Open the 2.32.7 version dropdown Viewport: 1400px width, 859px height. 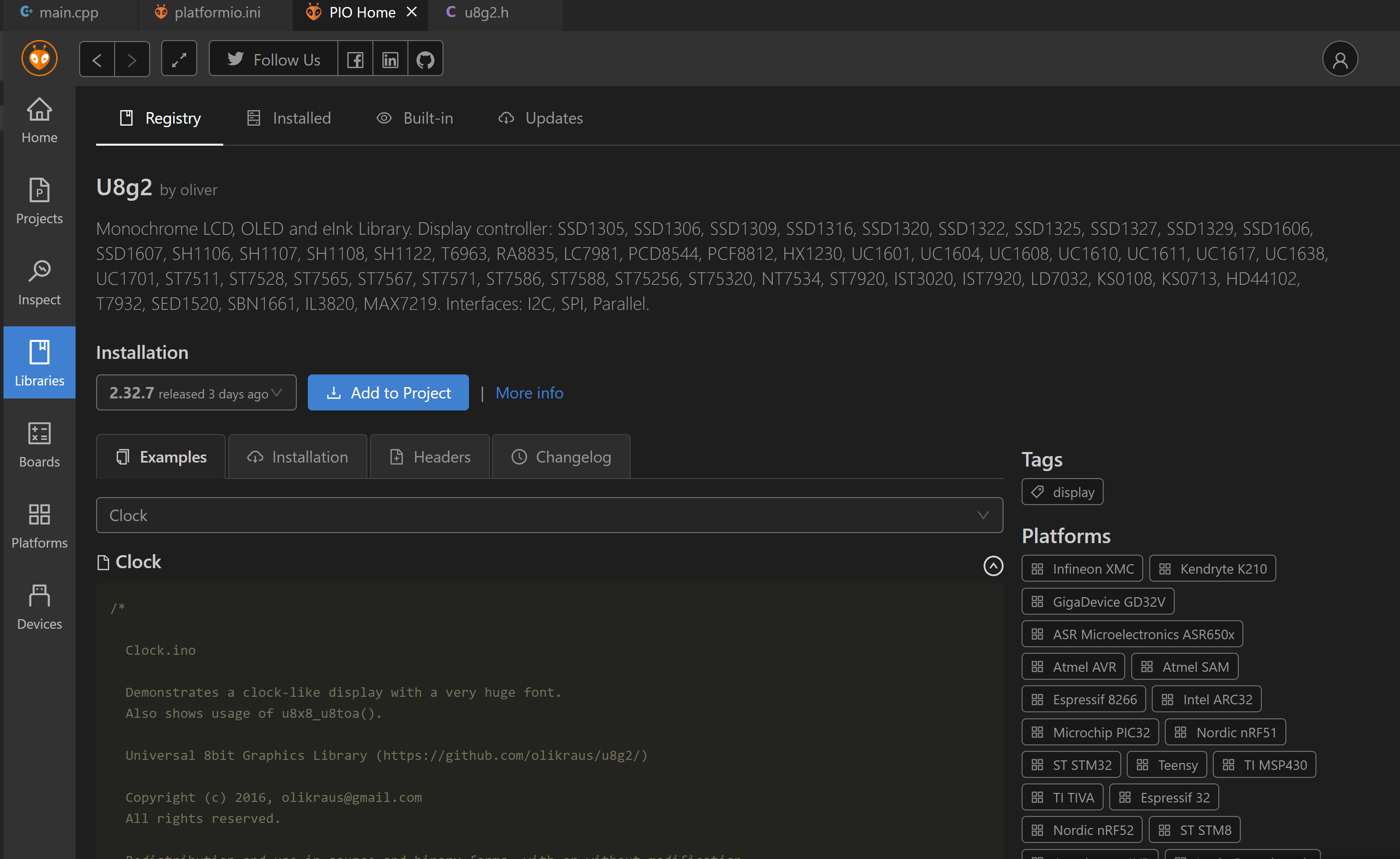tap(196, 392)
